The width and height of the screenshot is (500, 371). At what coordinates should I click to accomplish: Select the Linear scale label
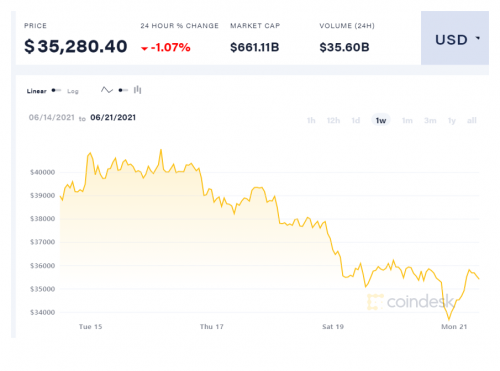click(36, 91)
